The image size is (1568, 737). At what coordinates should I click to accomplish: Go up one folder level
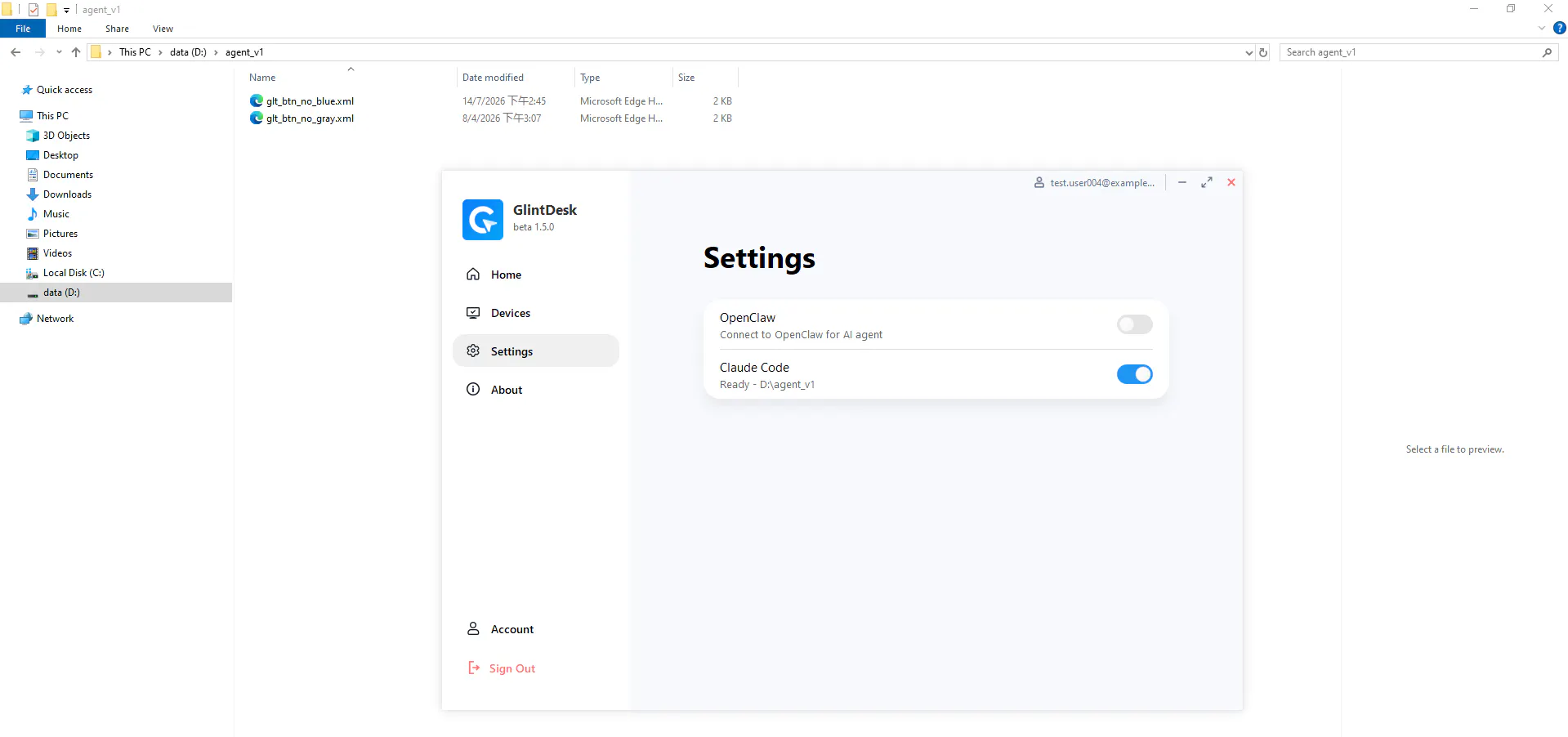click(x=76, y=52)
